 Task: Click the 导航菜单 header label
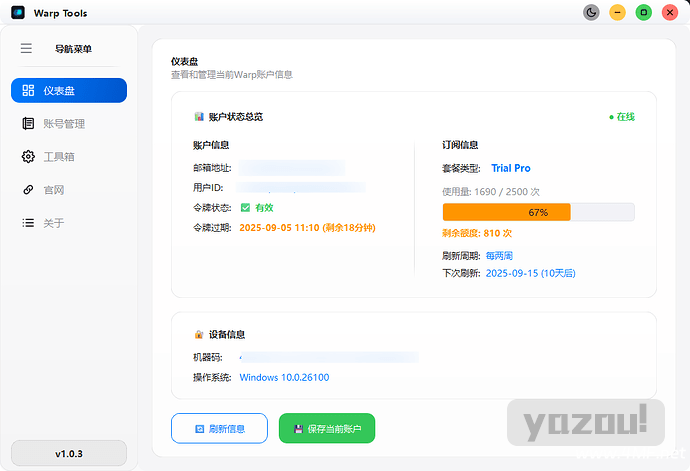point(73,49)
